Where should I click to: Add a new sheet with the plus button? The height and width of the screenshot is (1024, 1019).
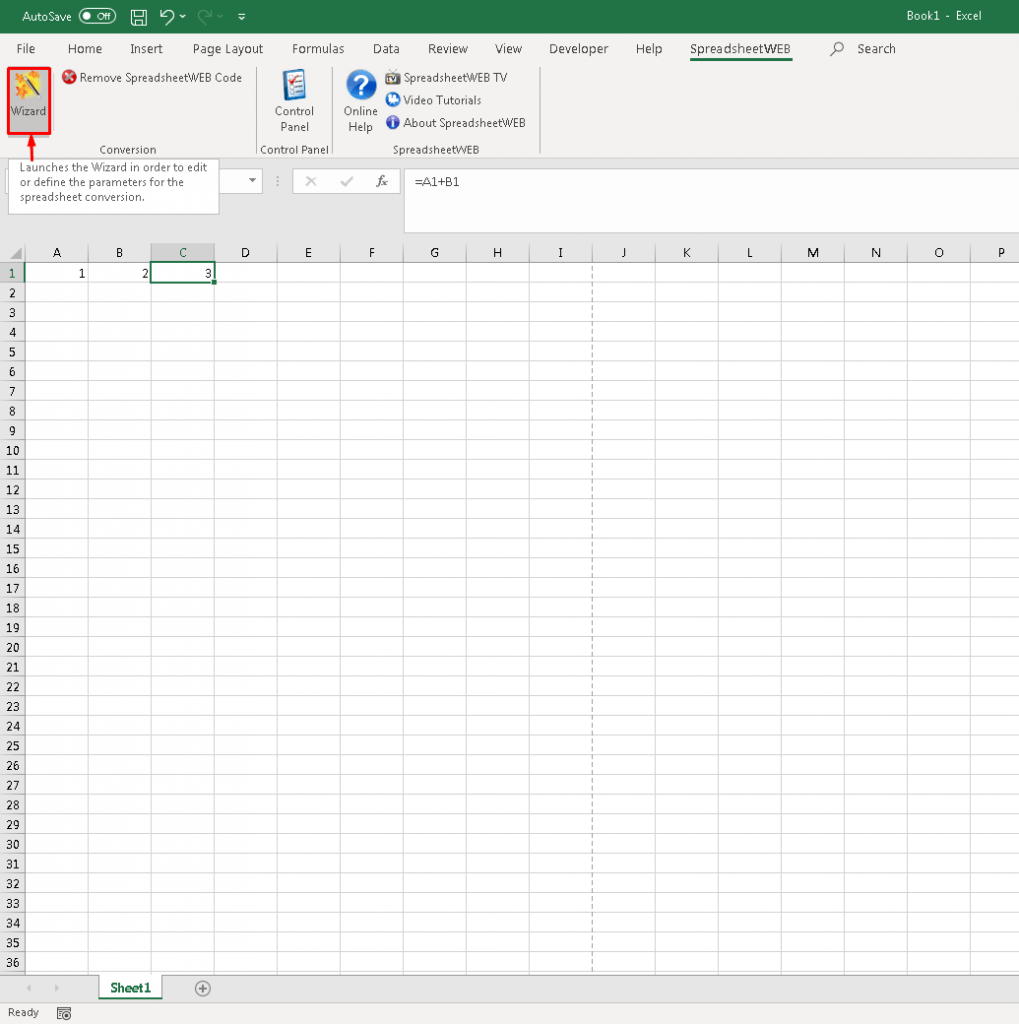coord(202,989)
